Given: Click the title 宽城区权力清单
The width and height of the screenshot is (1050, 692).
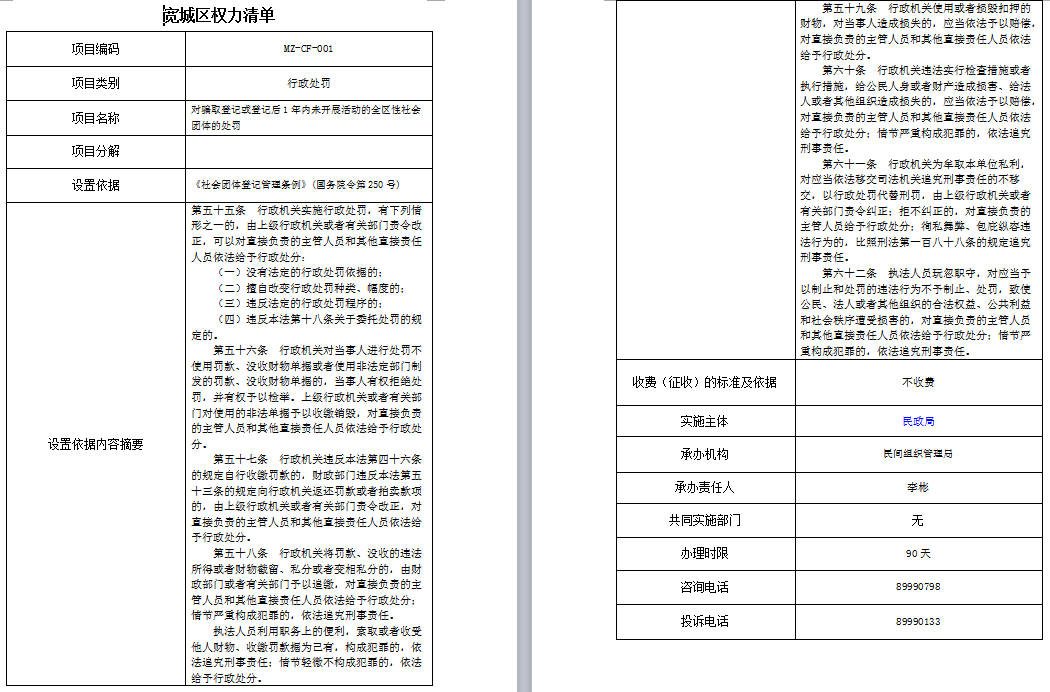Looking at the screenshot, I should point(219,15).
